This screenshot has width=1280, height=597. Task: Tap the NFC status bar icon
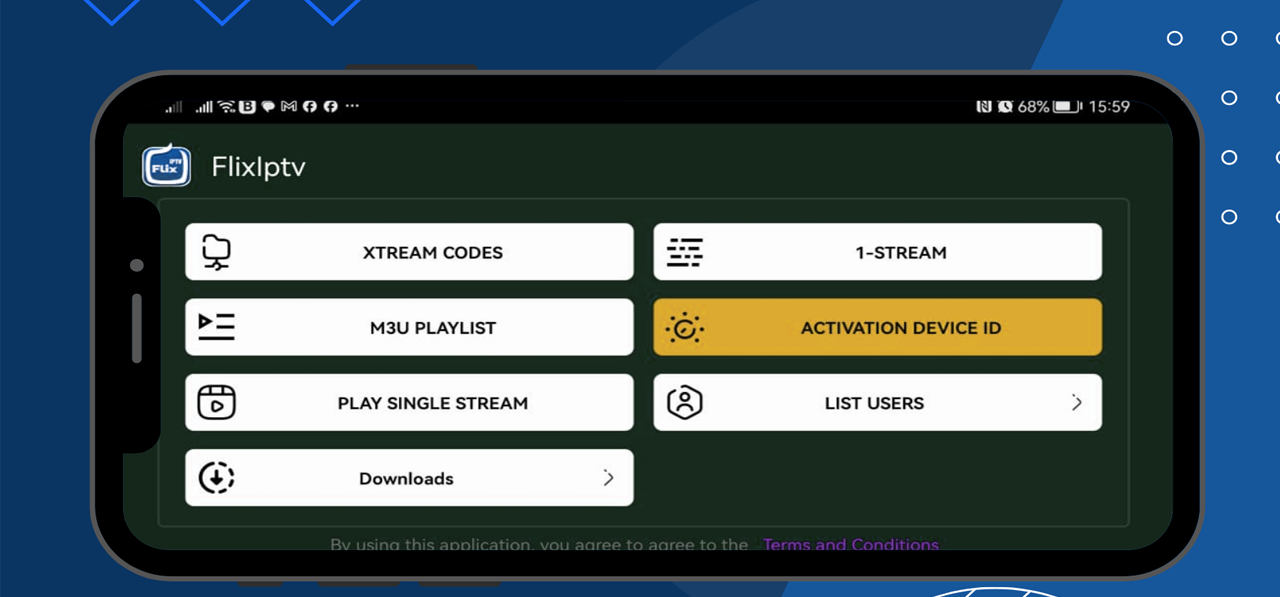(x=983, y=107)
